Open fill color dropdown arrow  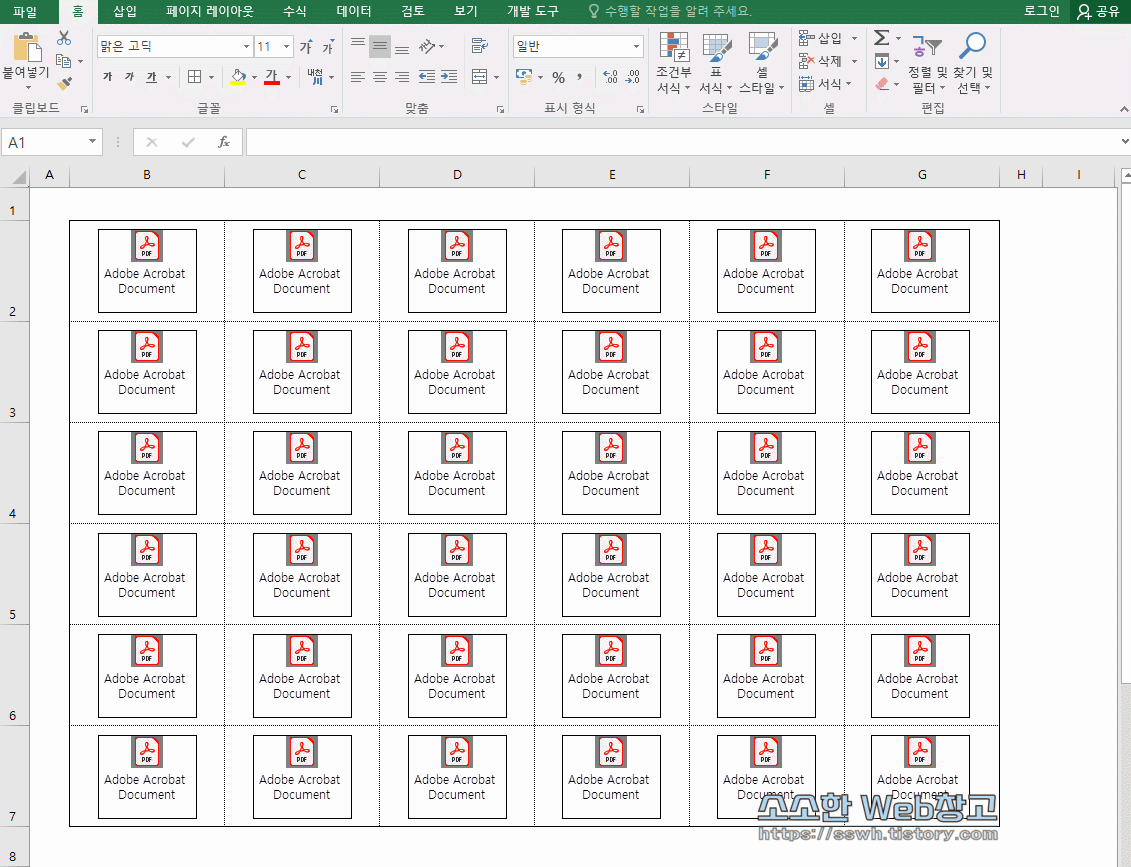pos(255,77)
